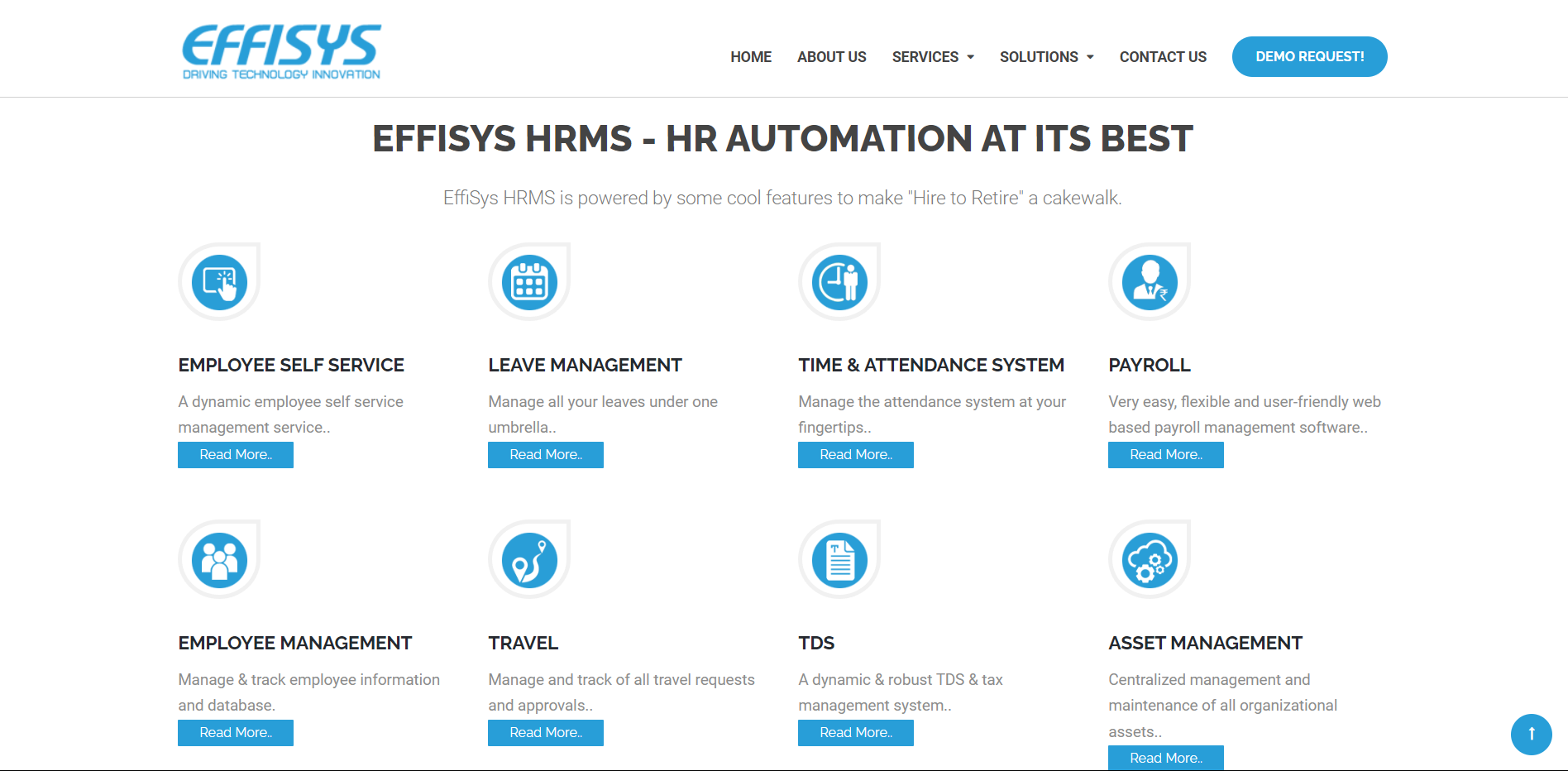The width and height of the screenshot is (1568, 771).
Task: Click the Time & Attendance clock icon
Action: click(x=839, y=282)
